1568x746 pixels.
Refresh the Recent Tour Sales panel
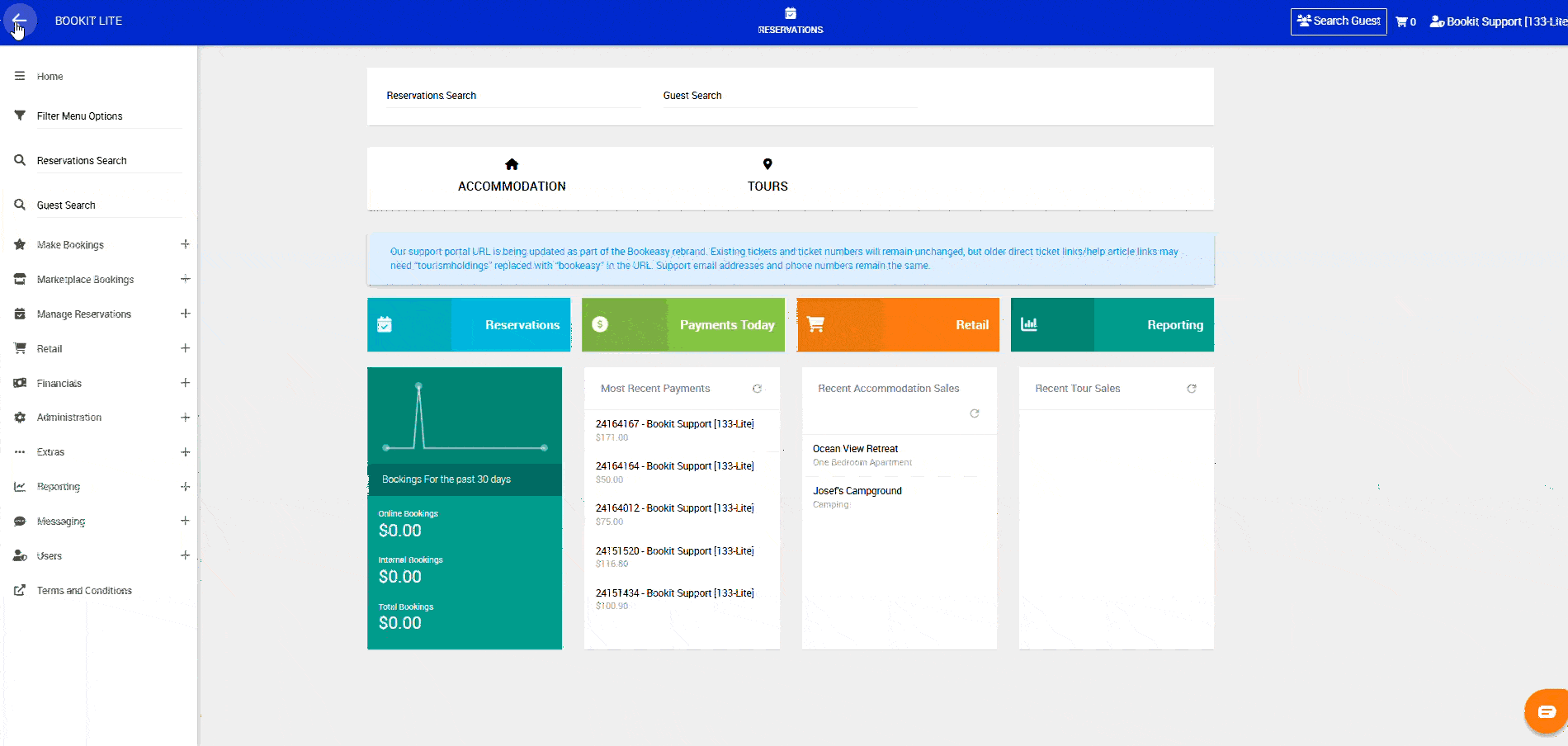(x=1192, y=389)
